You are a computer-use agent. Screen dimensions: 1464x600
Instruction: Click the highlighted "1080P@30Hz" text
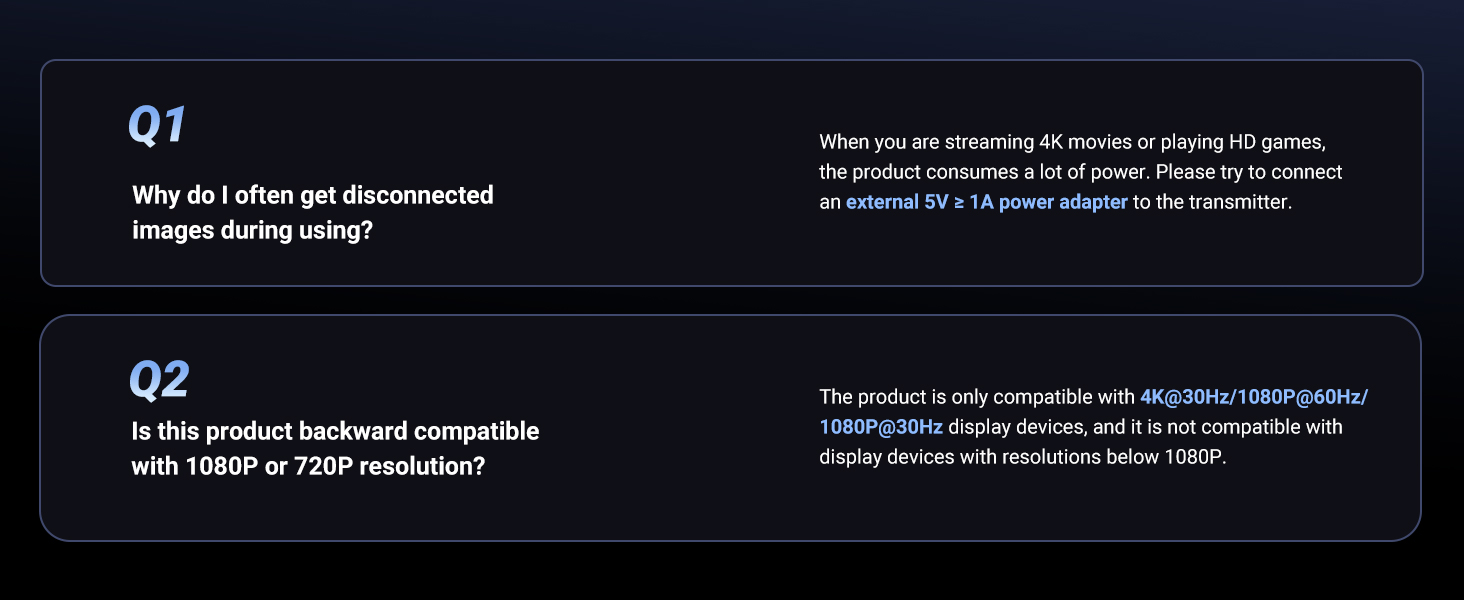[880, 427]
